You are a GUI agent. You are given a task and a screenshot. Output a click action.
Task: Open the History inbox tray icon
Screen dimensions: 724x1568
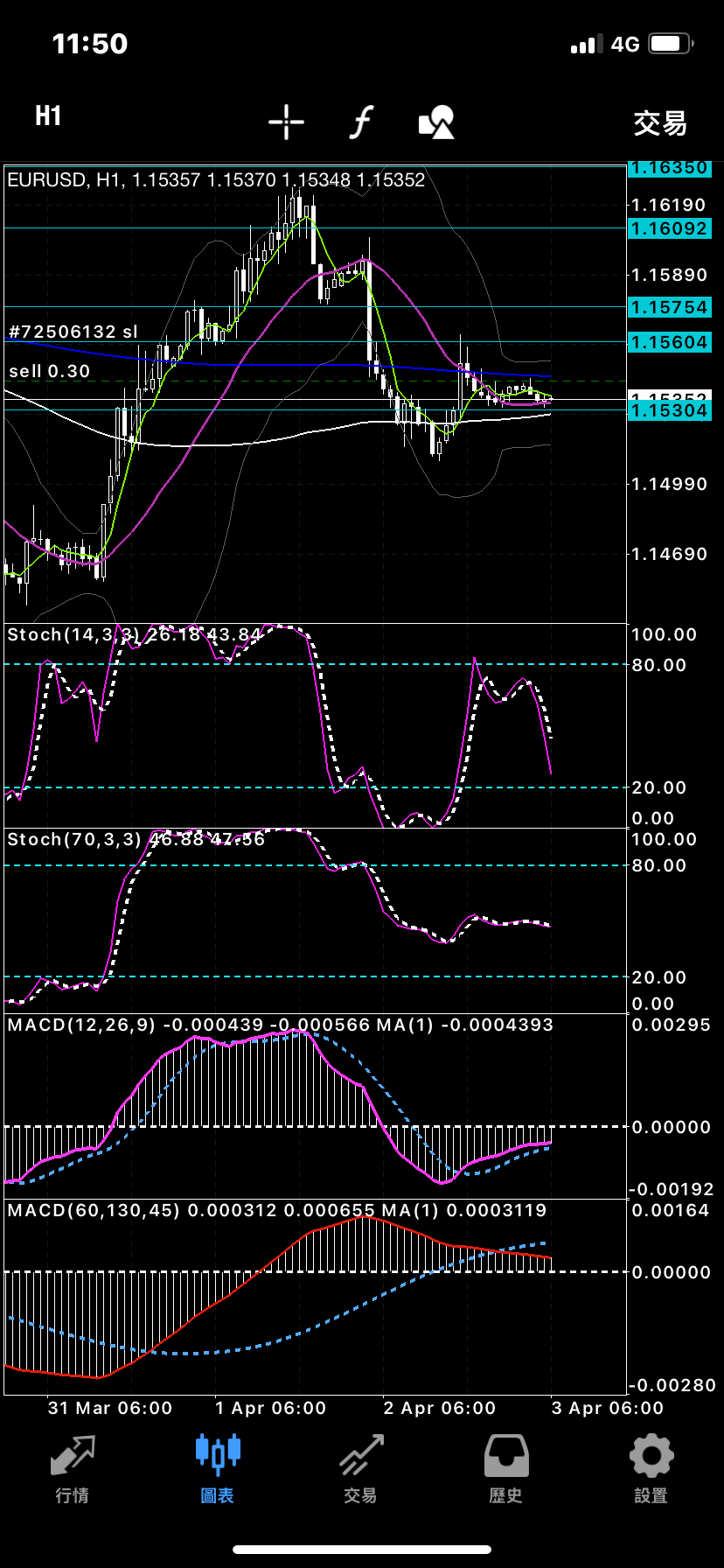(506, 1468)
